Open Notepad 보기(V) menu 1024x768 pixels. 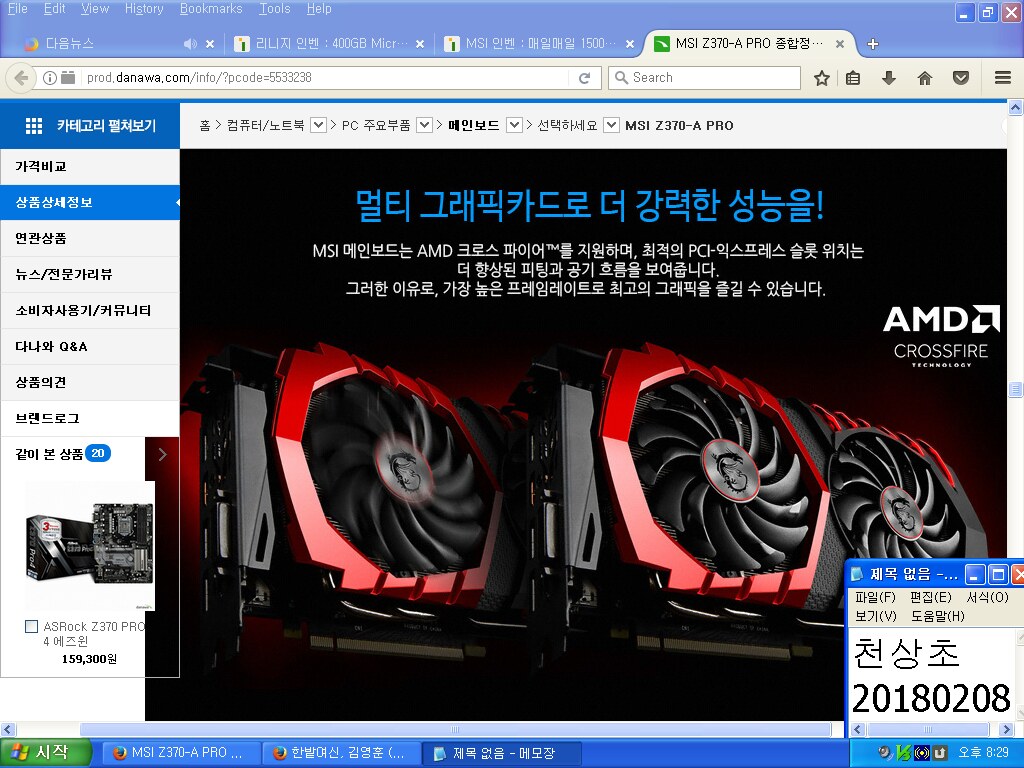click(x=875, y=616)
